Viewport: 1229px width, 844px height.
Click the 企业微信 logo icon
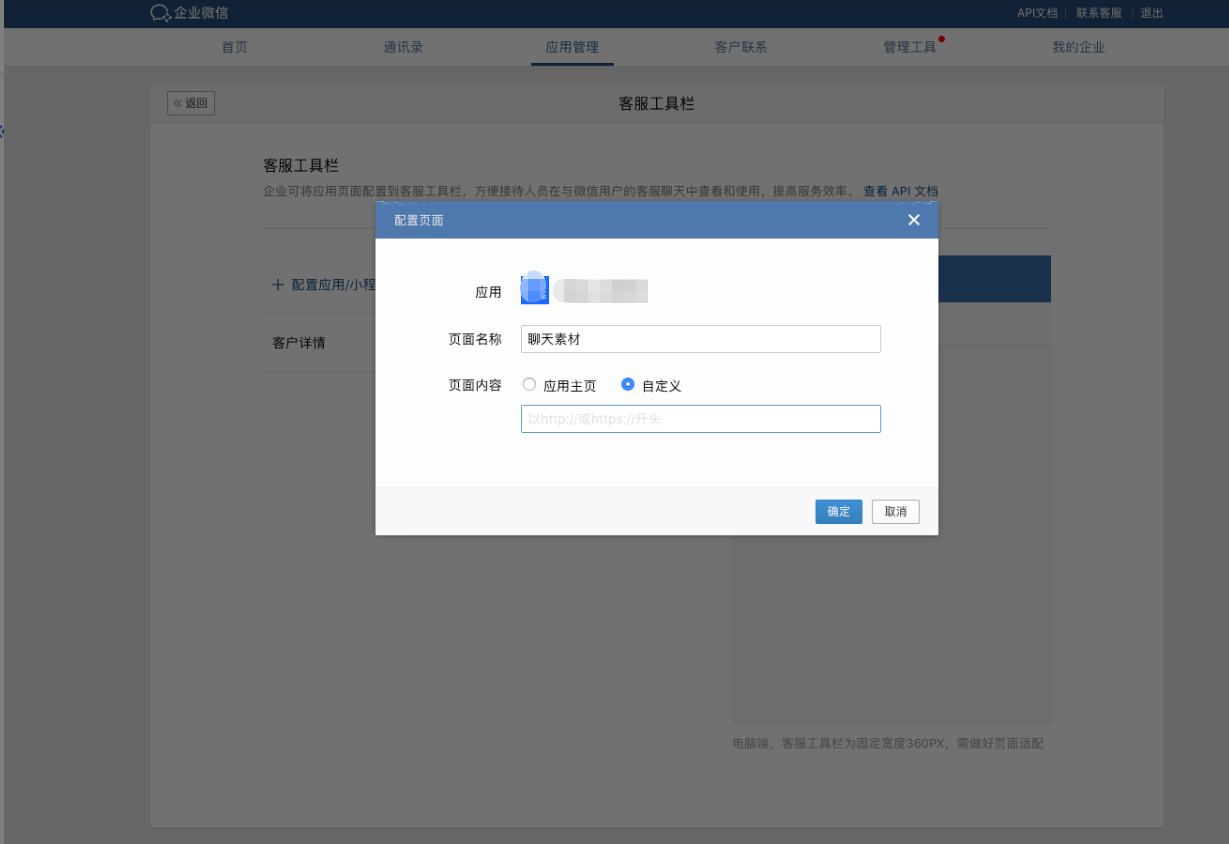tap(160, 13)
